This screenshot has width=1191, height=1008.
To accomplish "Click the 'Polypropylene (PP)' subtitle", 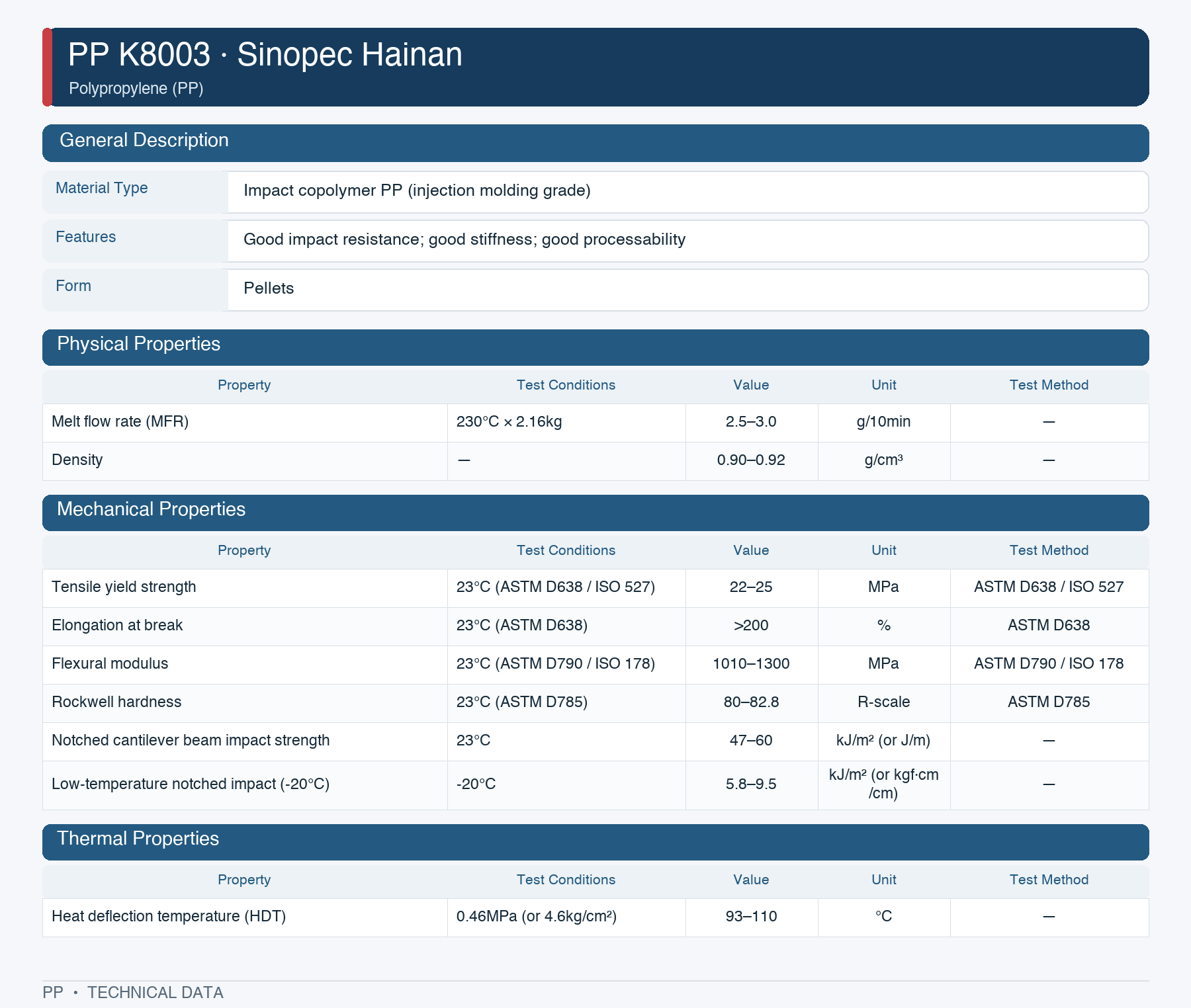I will 136,88.
